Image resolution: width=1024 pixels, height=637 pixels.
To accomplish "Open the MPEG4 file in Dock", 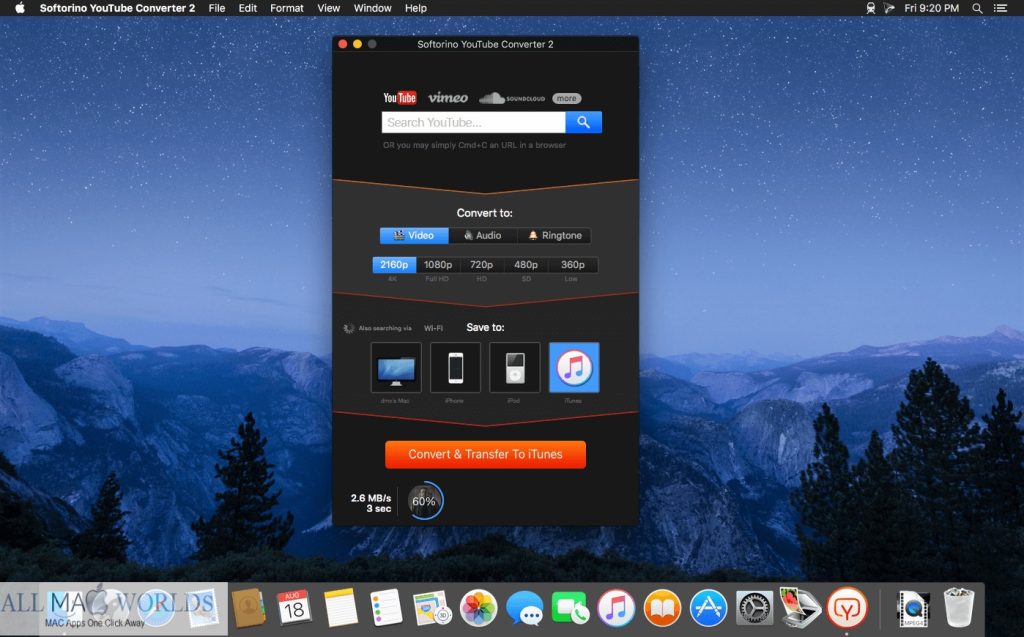I will click(x=913, y=608).
